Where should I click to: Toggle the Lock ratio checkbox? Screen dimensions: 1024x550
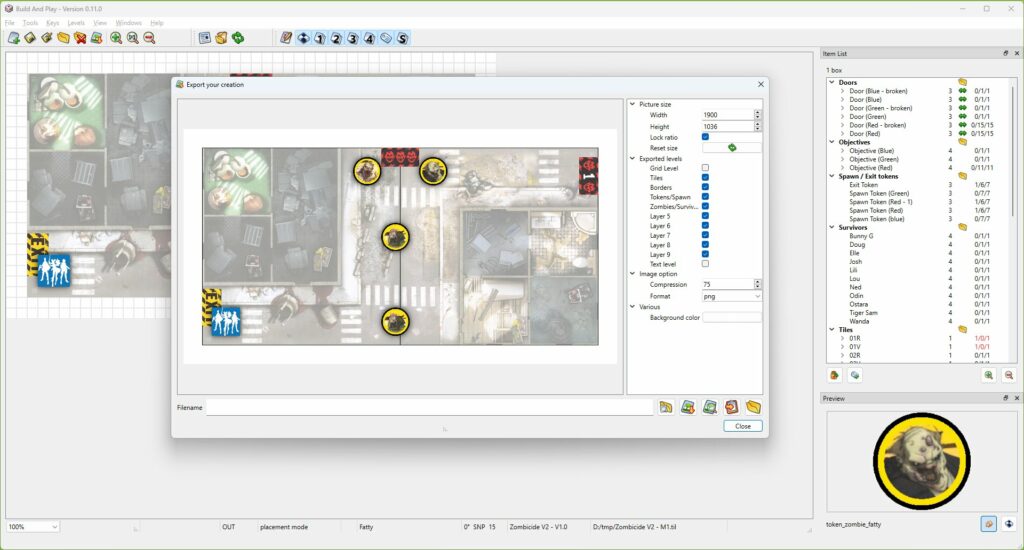click(705, 137)
